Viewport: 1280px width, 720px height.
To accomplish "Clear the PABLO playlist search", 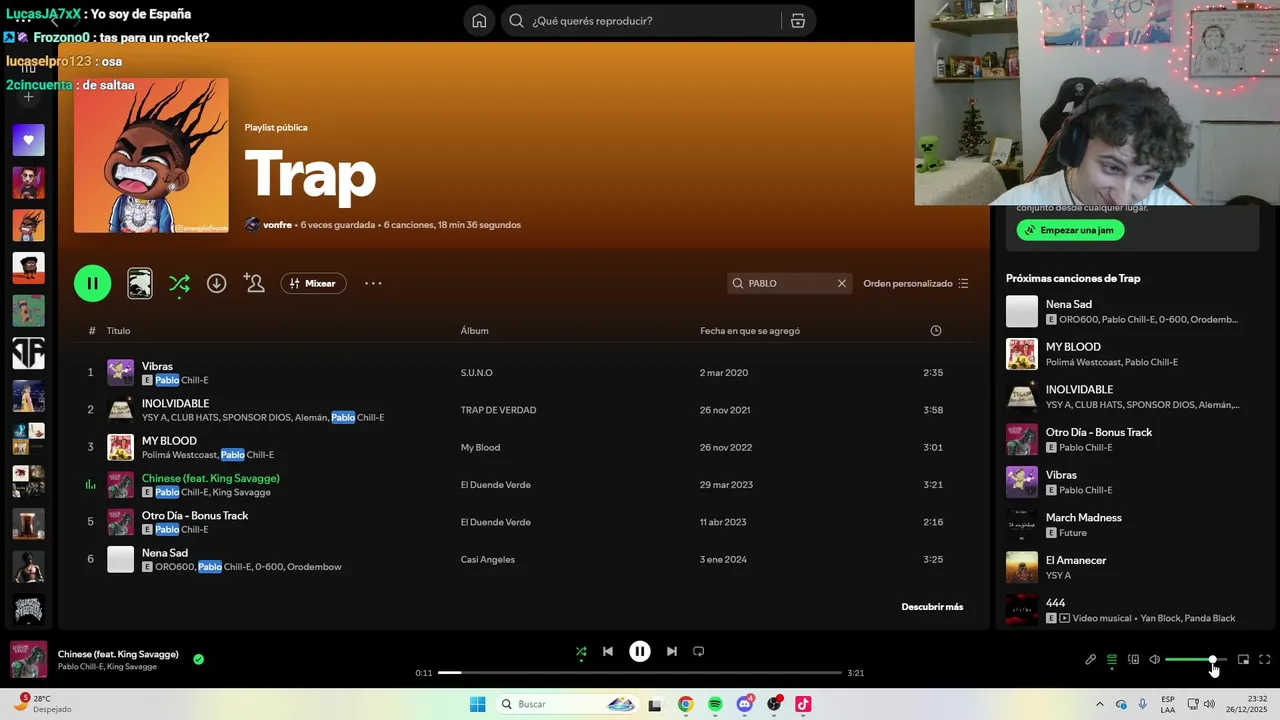I will [842, 284].
